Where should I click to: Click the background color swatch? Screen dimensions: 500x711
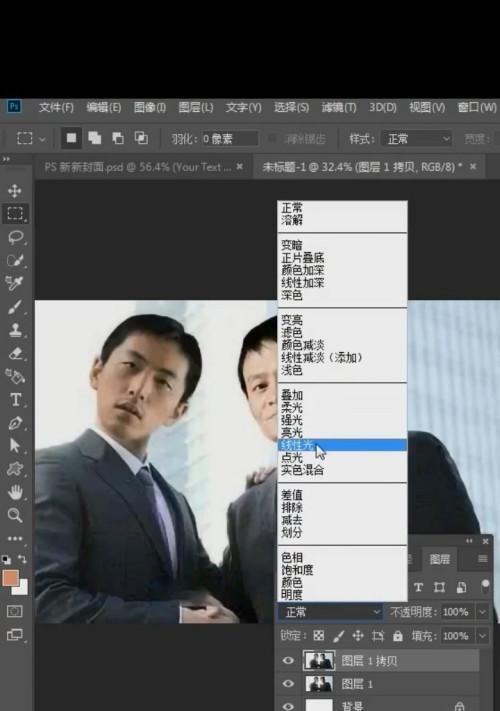coord(22,589)
